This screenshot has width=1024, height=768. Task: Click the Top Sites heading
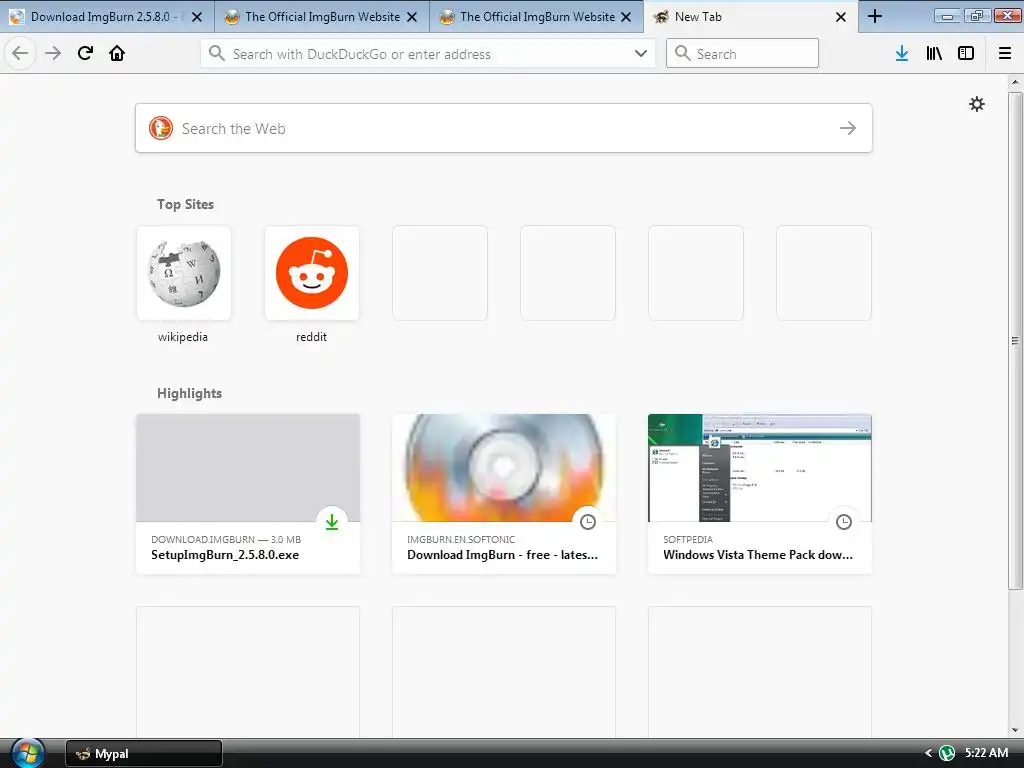185,204
